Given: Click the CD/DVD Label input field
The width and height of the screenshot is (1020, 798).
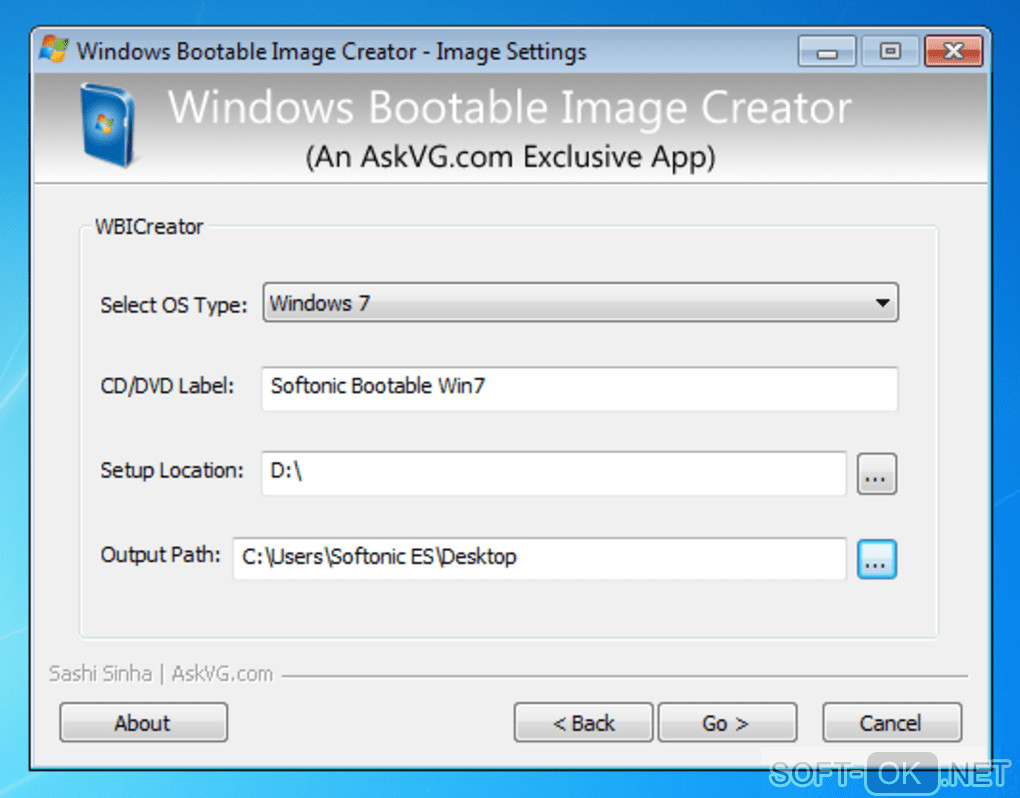Looking at the screenshot, I should click(x=580, y=388).
